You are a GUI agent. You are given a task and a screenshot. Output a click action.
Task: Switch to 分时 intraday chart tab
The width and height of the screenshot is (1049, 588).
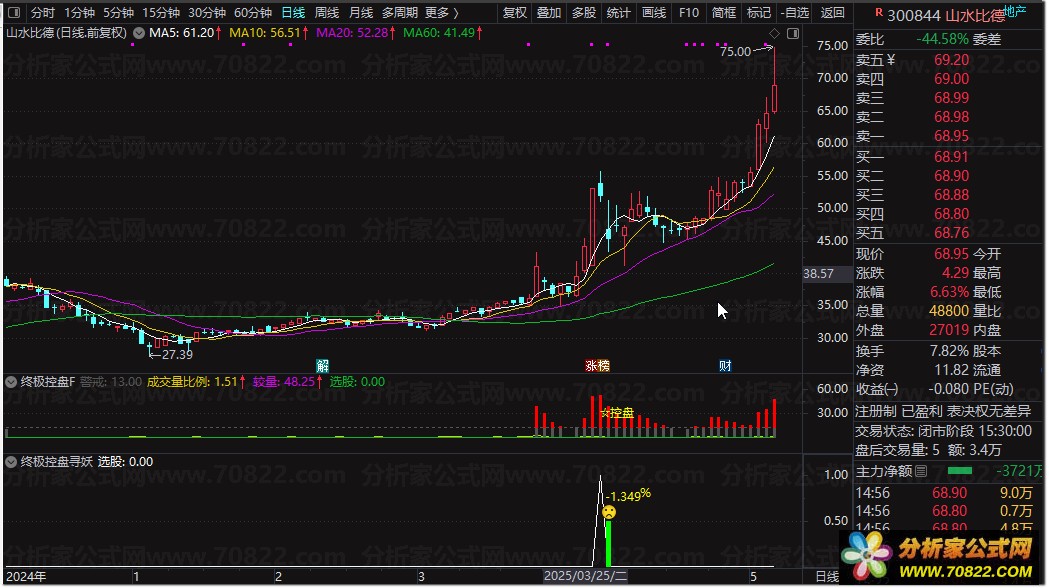coord(43,13)
